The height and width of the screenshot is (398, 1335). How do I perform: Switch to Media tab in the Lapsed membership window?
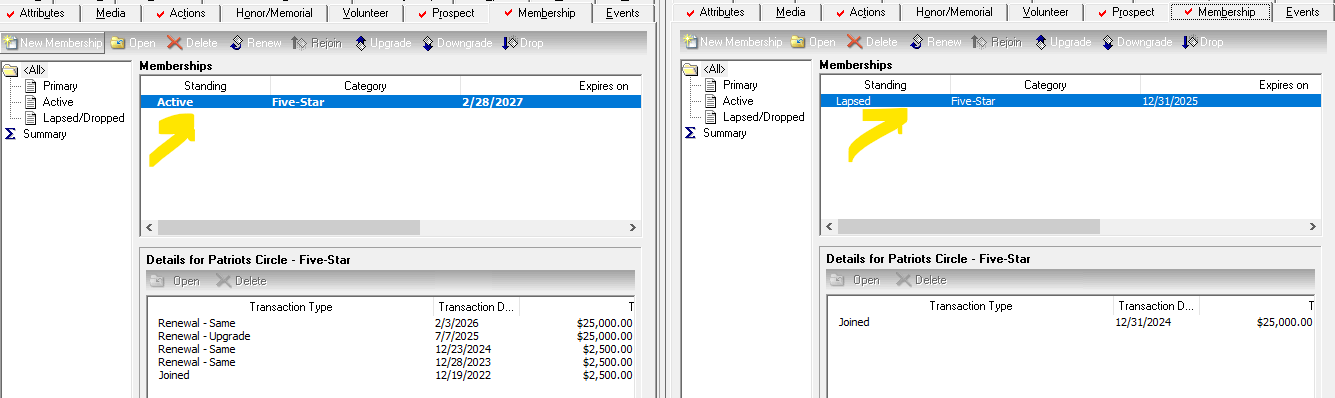790,12
